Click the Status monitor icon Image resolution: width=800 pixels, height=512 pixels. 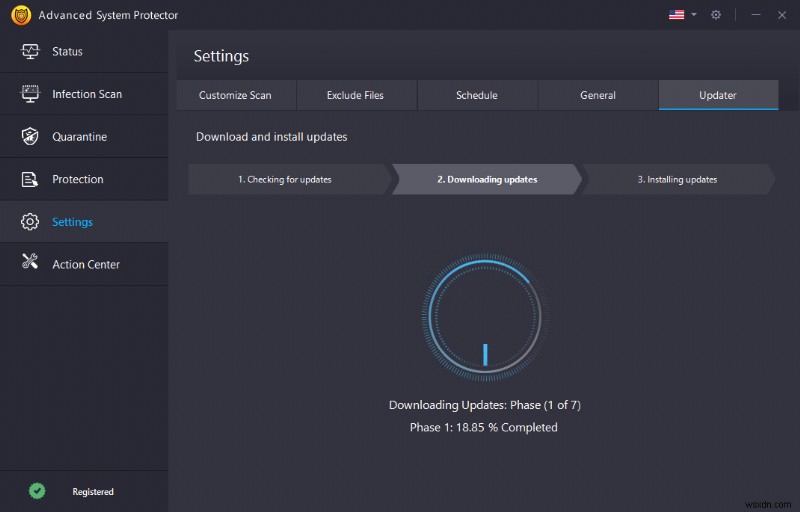pyautogui.click(x=30, y=52)
